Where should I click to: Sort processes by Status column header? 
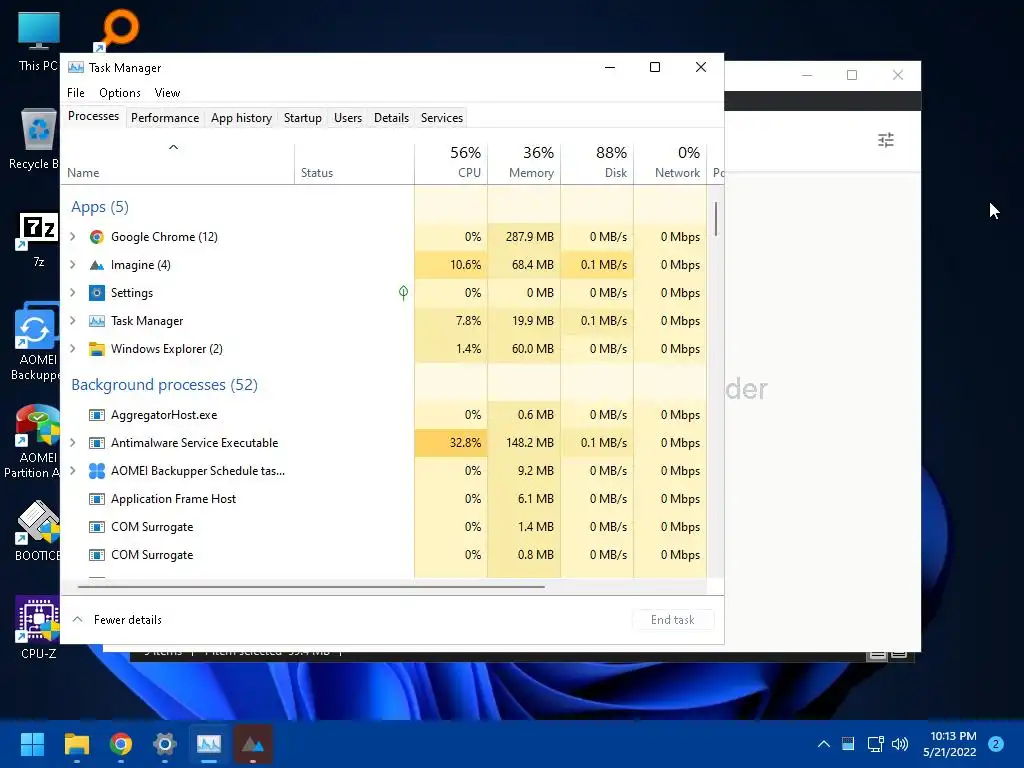pyautogui.click(x=354, y=162)
